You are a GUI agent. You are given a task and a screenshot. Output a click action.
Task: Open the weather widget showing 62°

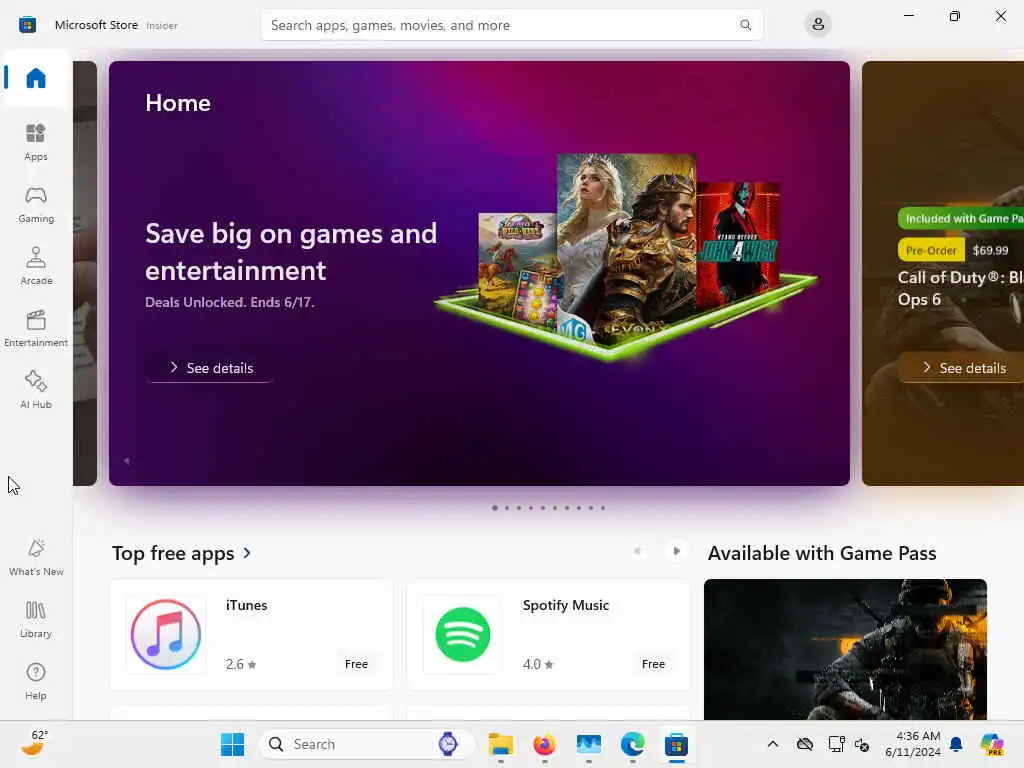pyautogui.click(x=34, y=743)
